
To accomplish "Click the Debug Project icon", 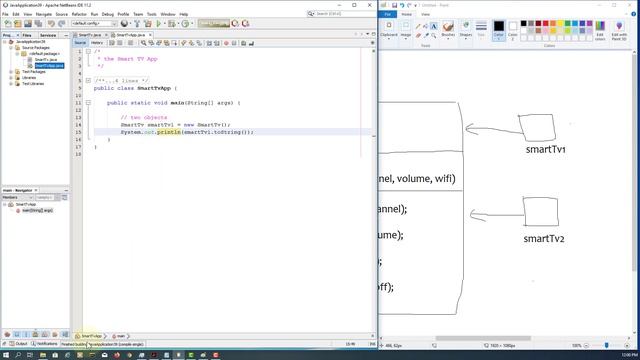I will tap(172, 24).
